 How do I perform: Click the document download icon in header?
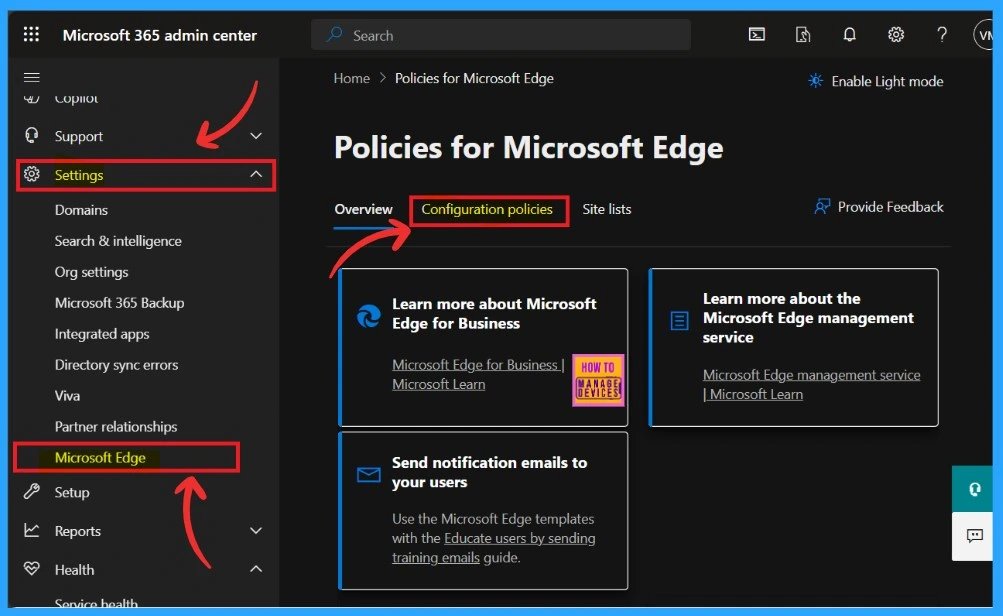(803, 35)
